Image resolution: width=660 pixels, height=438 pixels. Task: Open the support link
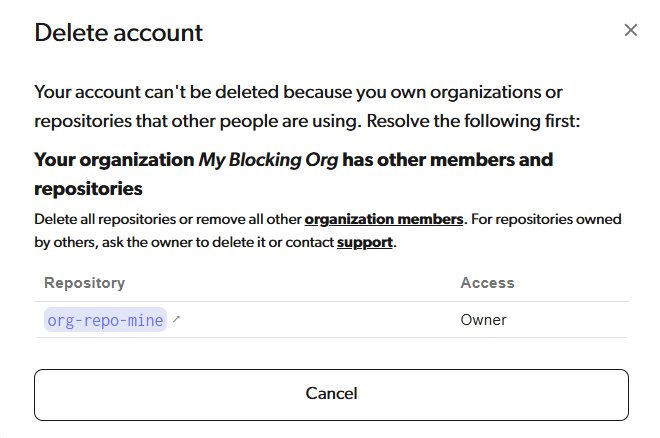pos(365,242)
